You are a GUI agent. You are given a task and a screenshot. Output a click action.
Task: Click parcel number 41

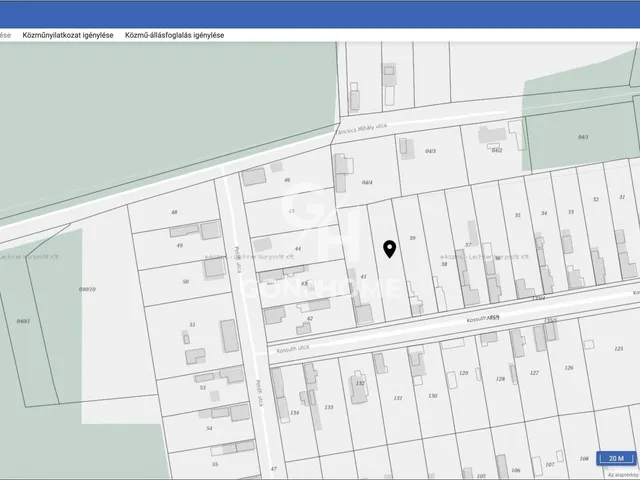coord(363,276)
